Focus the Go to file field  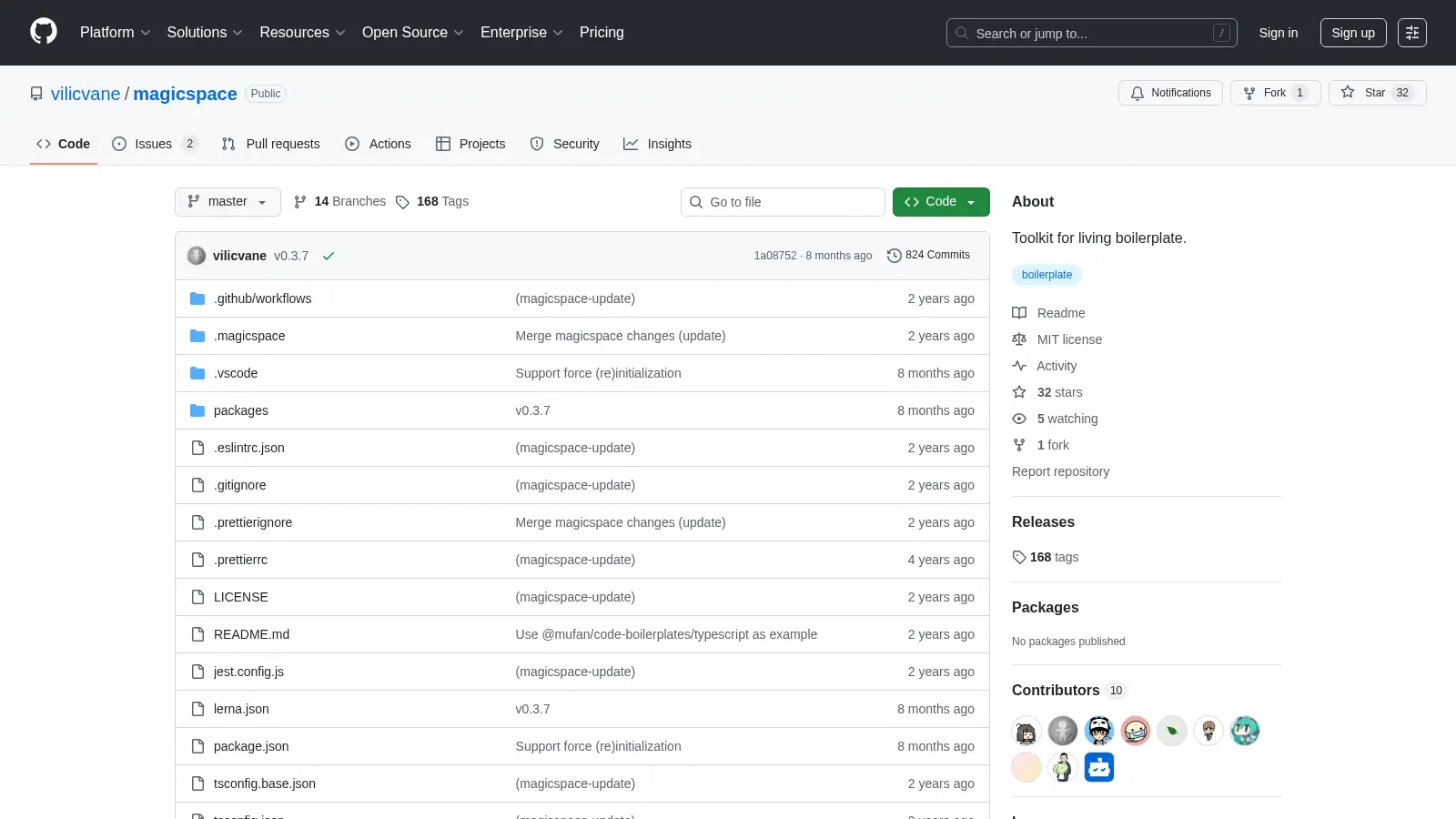pyautogui.click(x=783, y=202)
